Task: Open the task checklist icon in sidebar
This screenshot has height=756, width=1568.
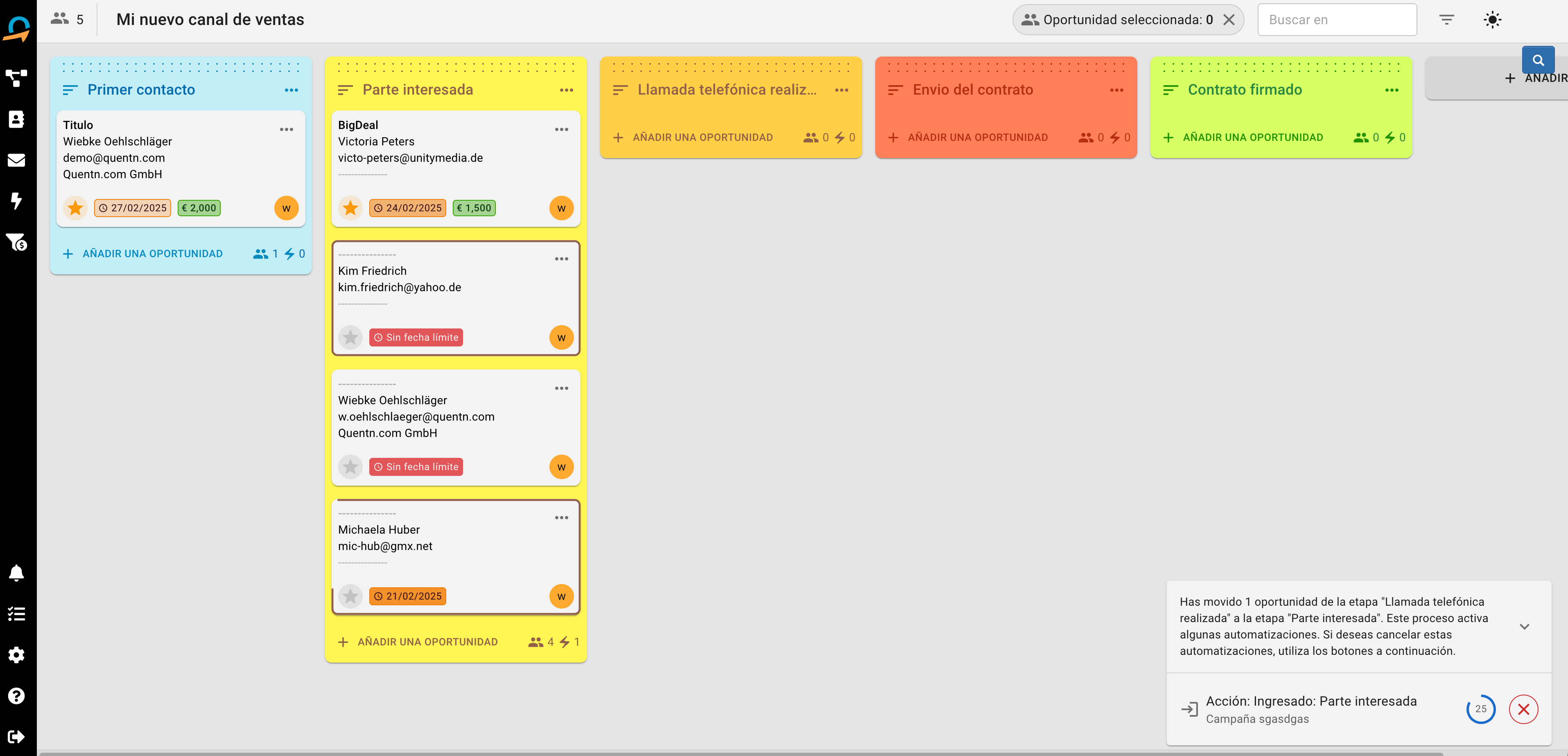Action: pos(16,613)
